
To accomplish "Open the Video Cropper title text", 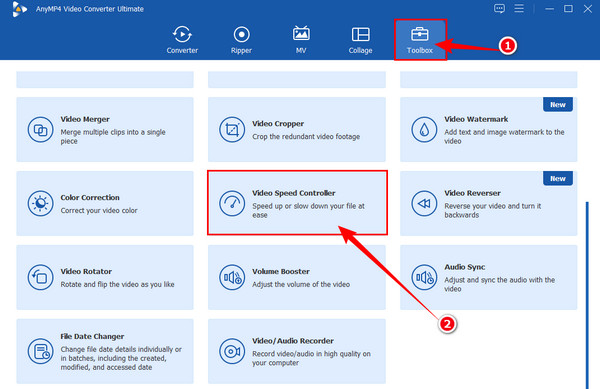I will (x=278, y=124).
